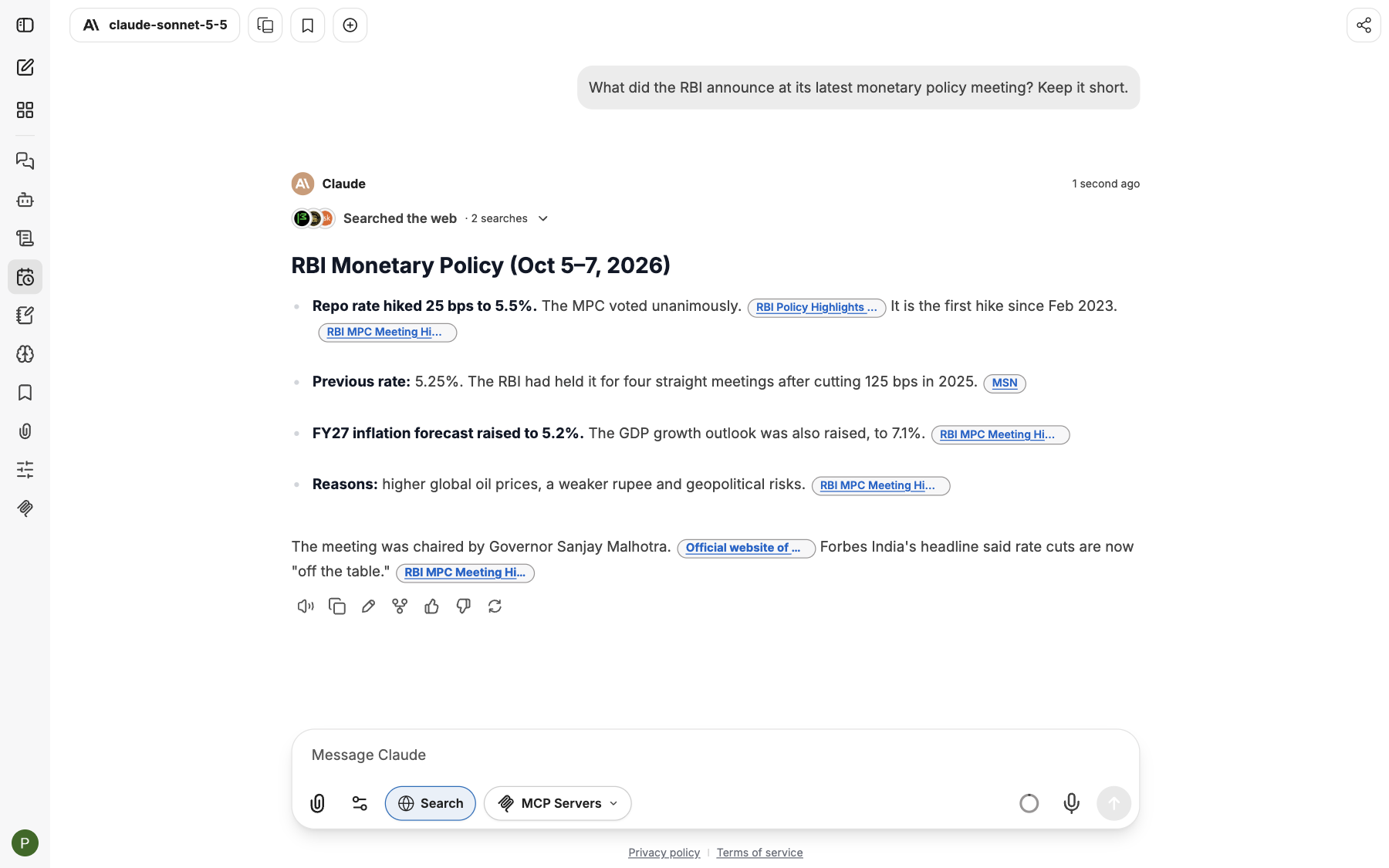The image size is (1389, 868).
Task: Toggle the Search web button
Action: coord(431,803)
